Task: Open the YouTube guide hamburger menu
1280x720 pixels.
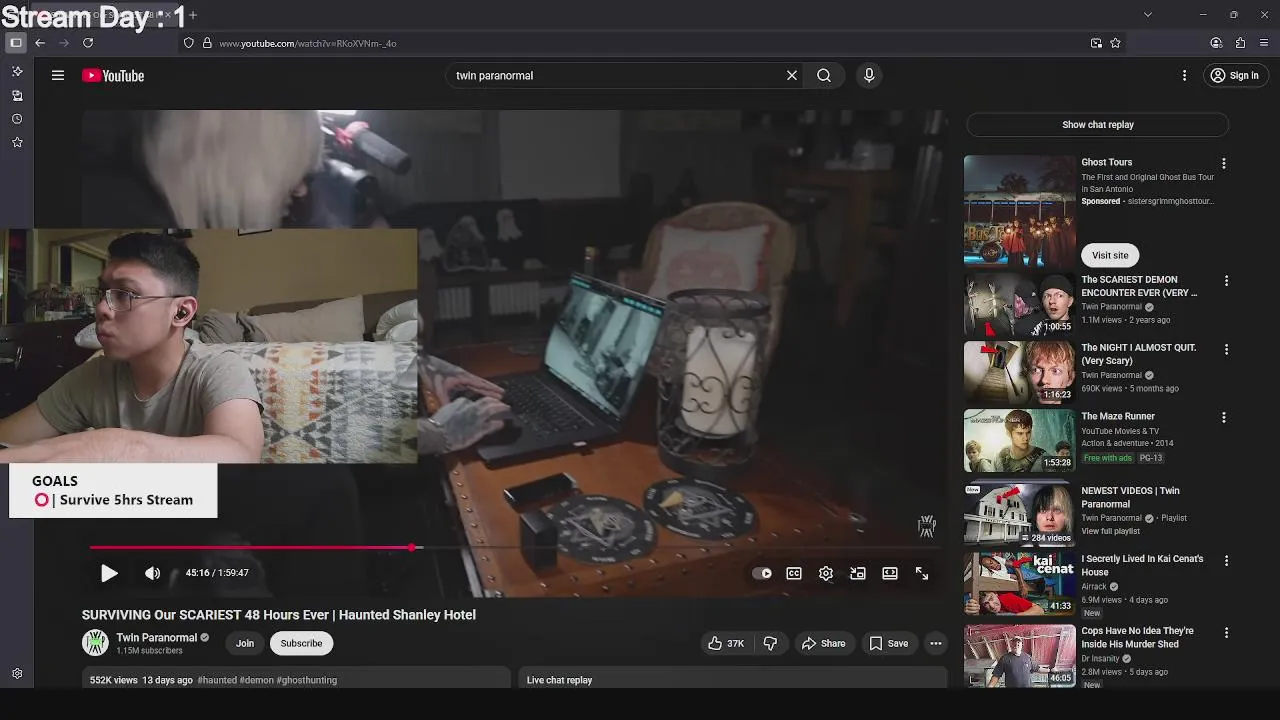Action: (x=58, y=75)
